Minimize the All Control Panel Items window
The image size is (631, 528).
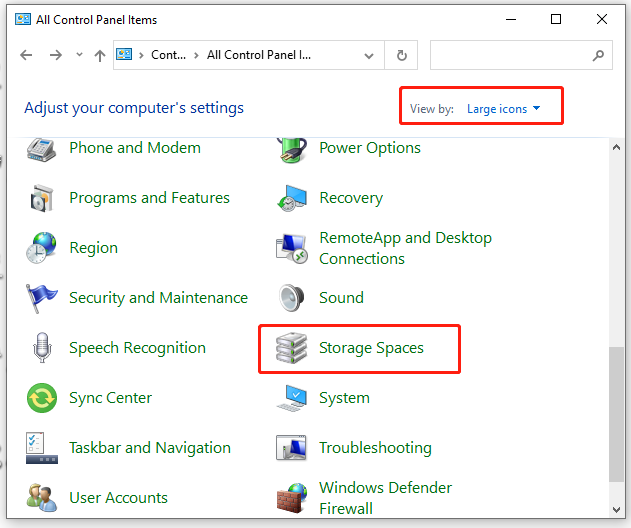pyautogui.click(x=511, y=19)
